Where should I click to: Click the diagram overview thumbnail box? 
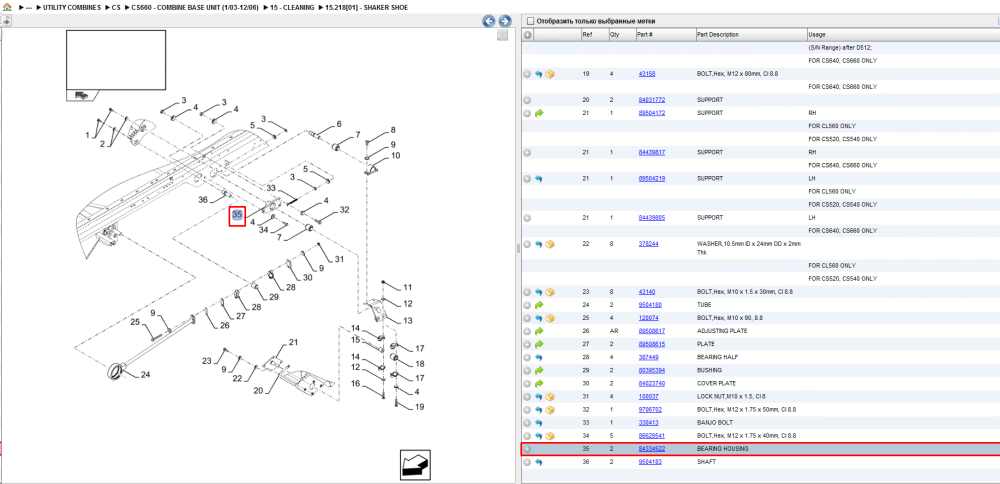click(x=116, y=60)
